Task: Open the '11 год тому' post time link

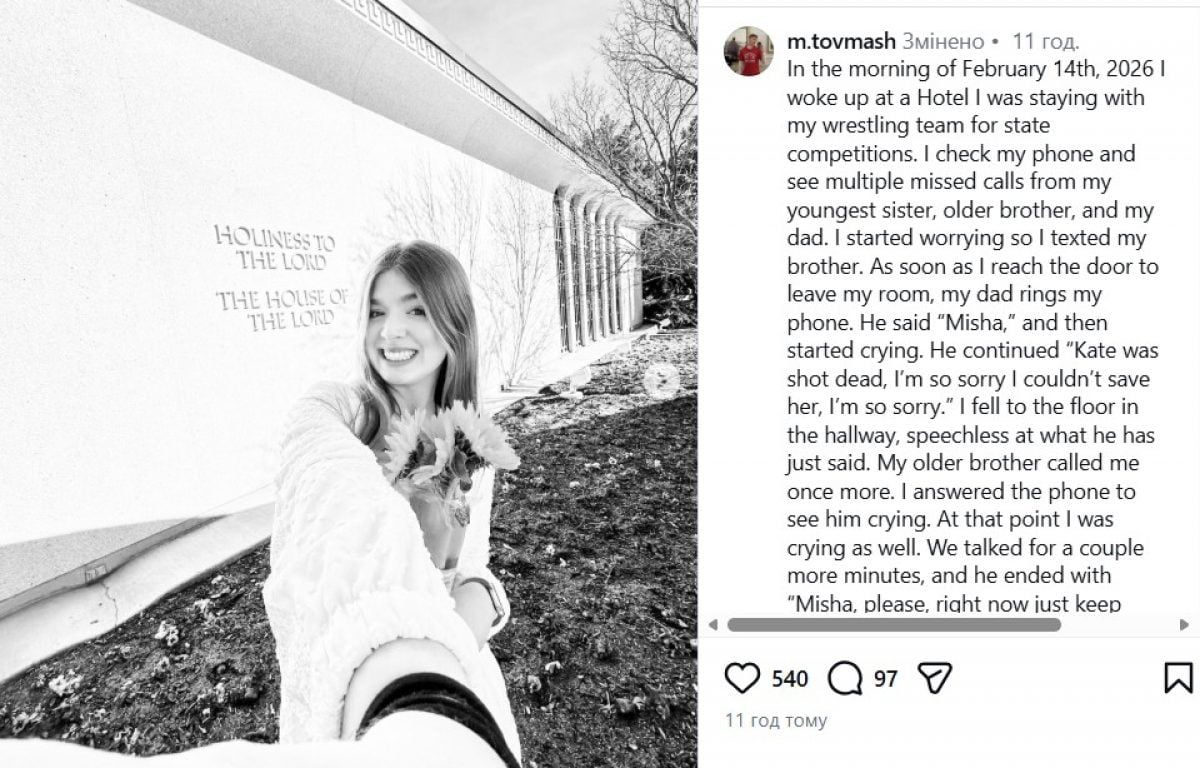Action: click(x=776, y=720)
